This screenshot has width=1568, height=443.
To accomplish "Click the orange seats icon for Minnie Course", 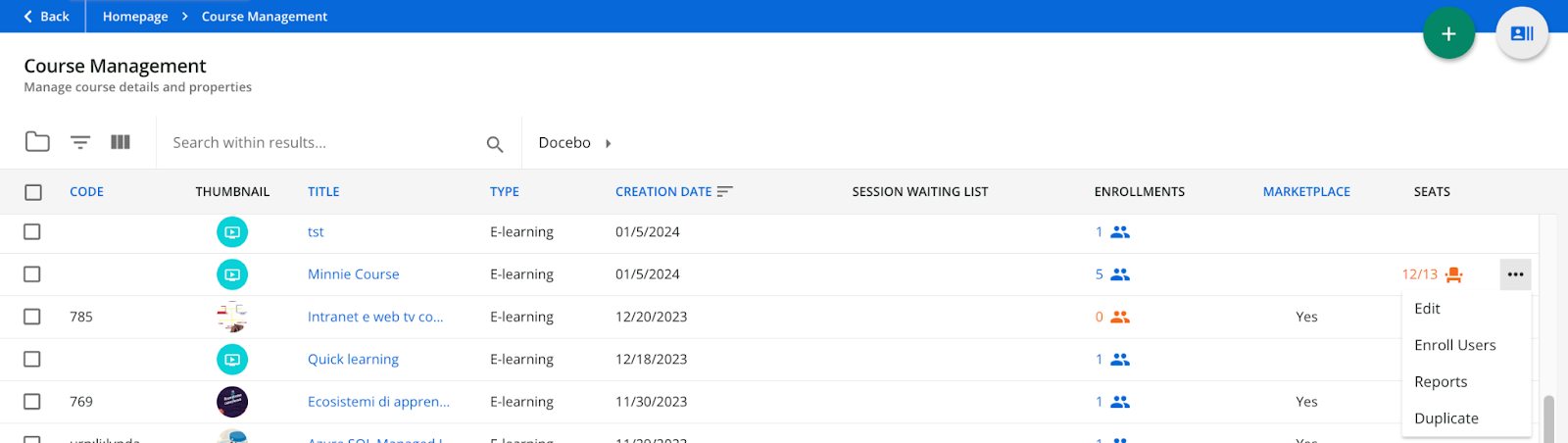I will click(1454, 274).
